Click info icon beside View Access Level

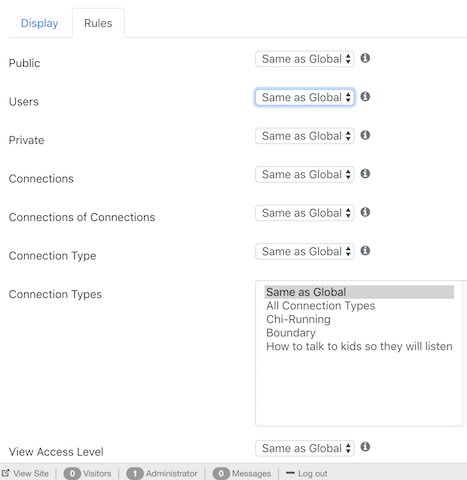[x=365, y=447]
